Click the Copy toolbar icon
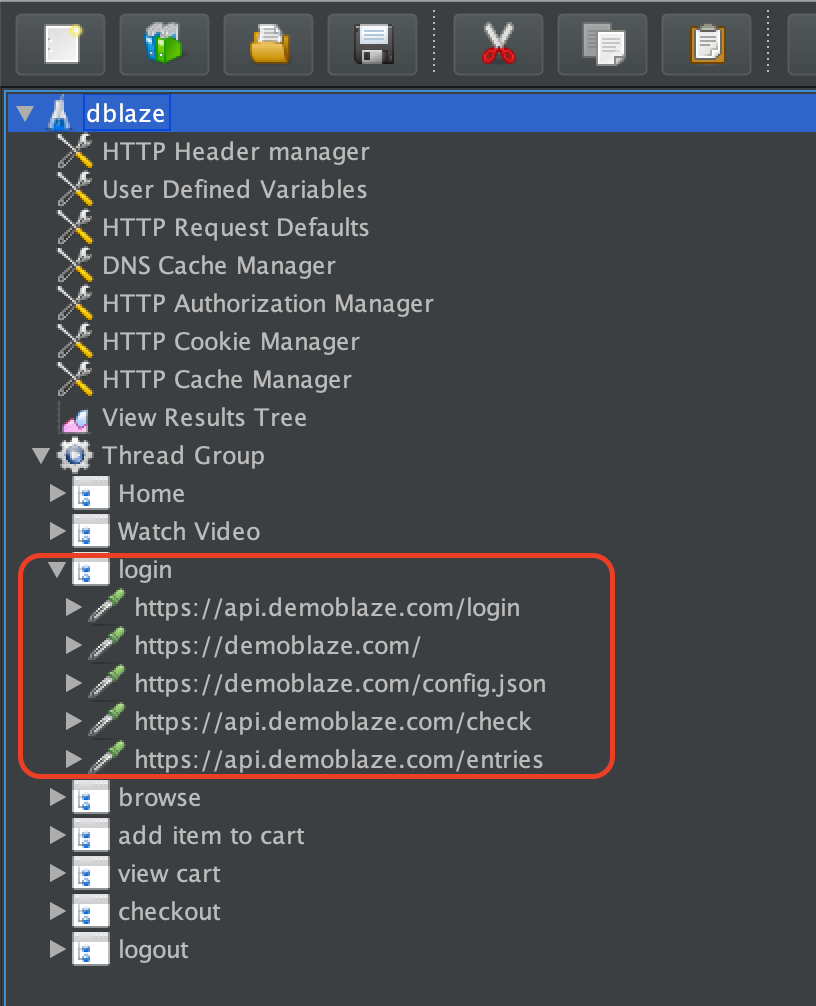 602,44
